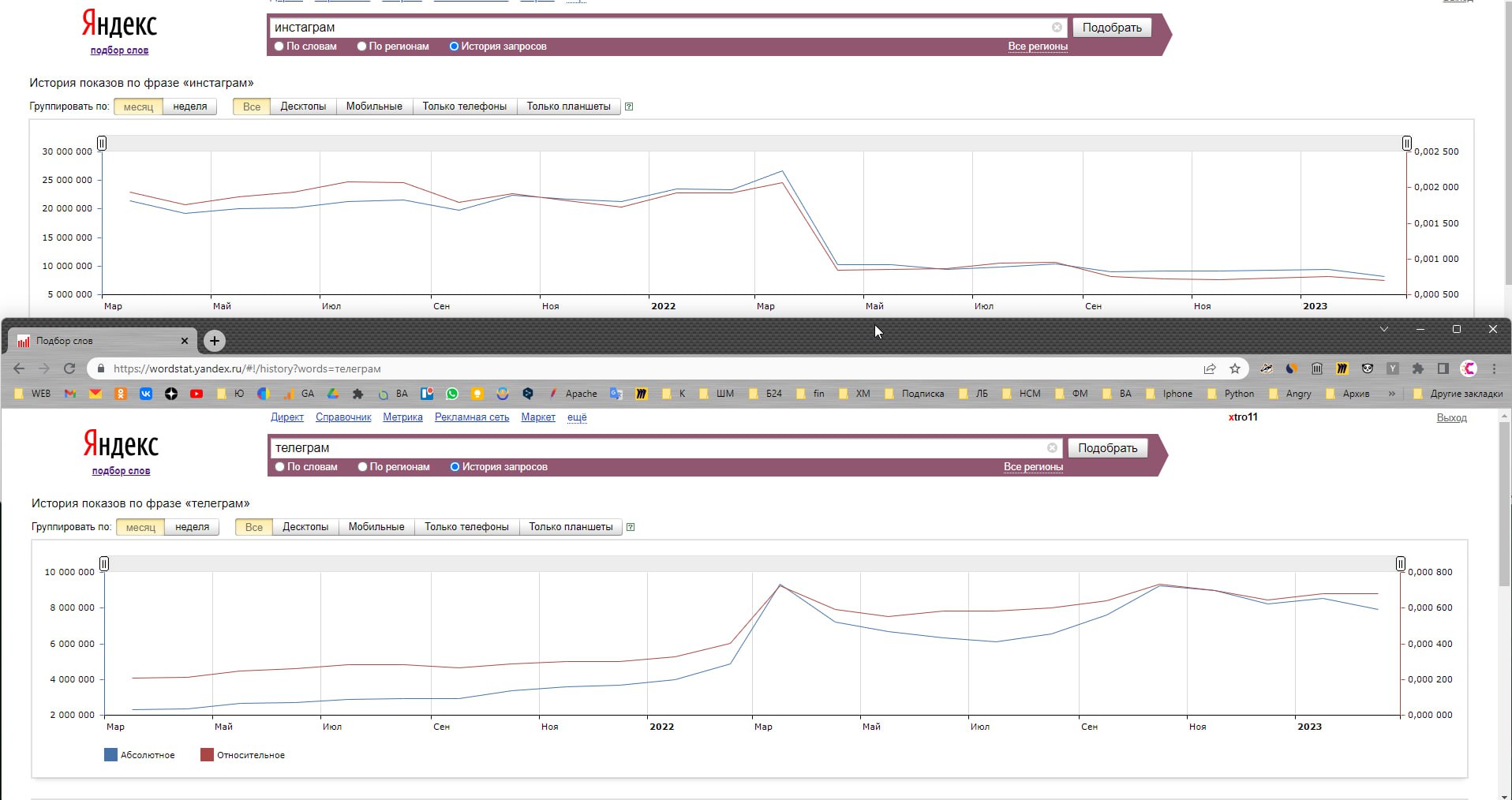
Task: Show more hidden bookmarks chevron
Action: tap(1391, 393)
